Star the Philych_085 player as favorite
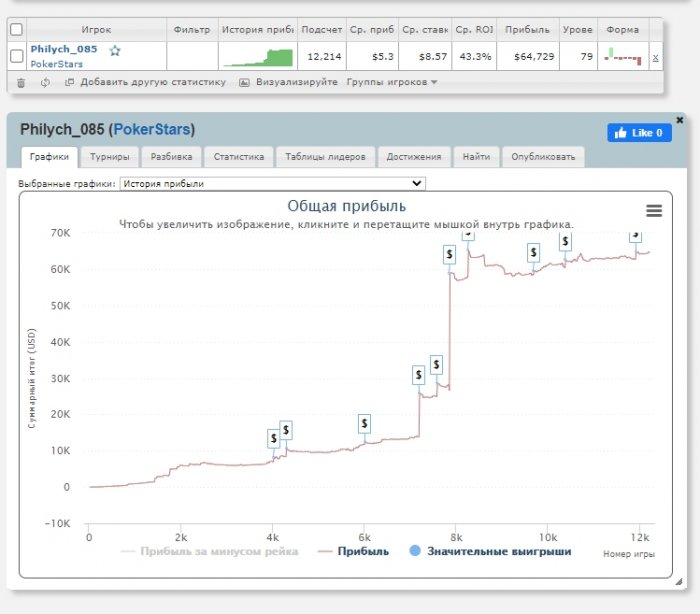The width and height of the screenshot is (700, 614). (x=115, y=50)
